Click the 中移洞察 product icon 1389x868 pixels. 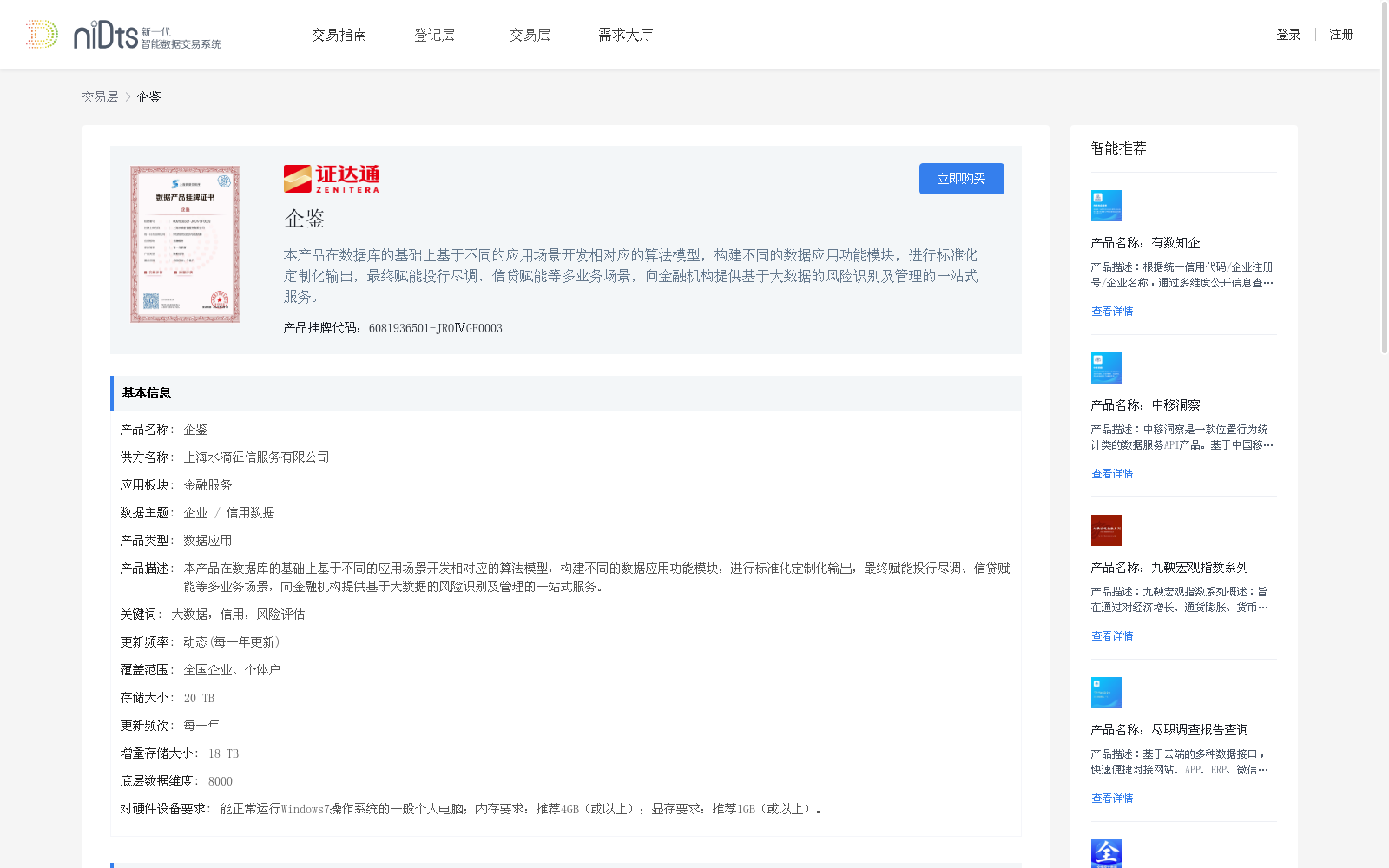(x=1107, y=368)
